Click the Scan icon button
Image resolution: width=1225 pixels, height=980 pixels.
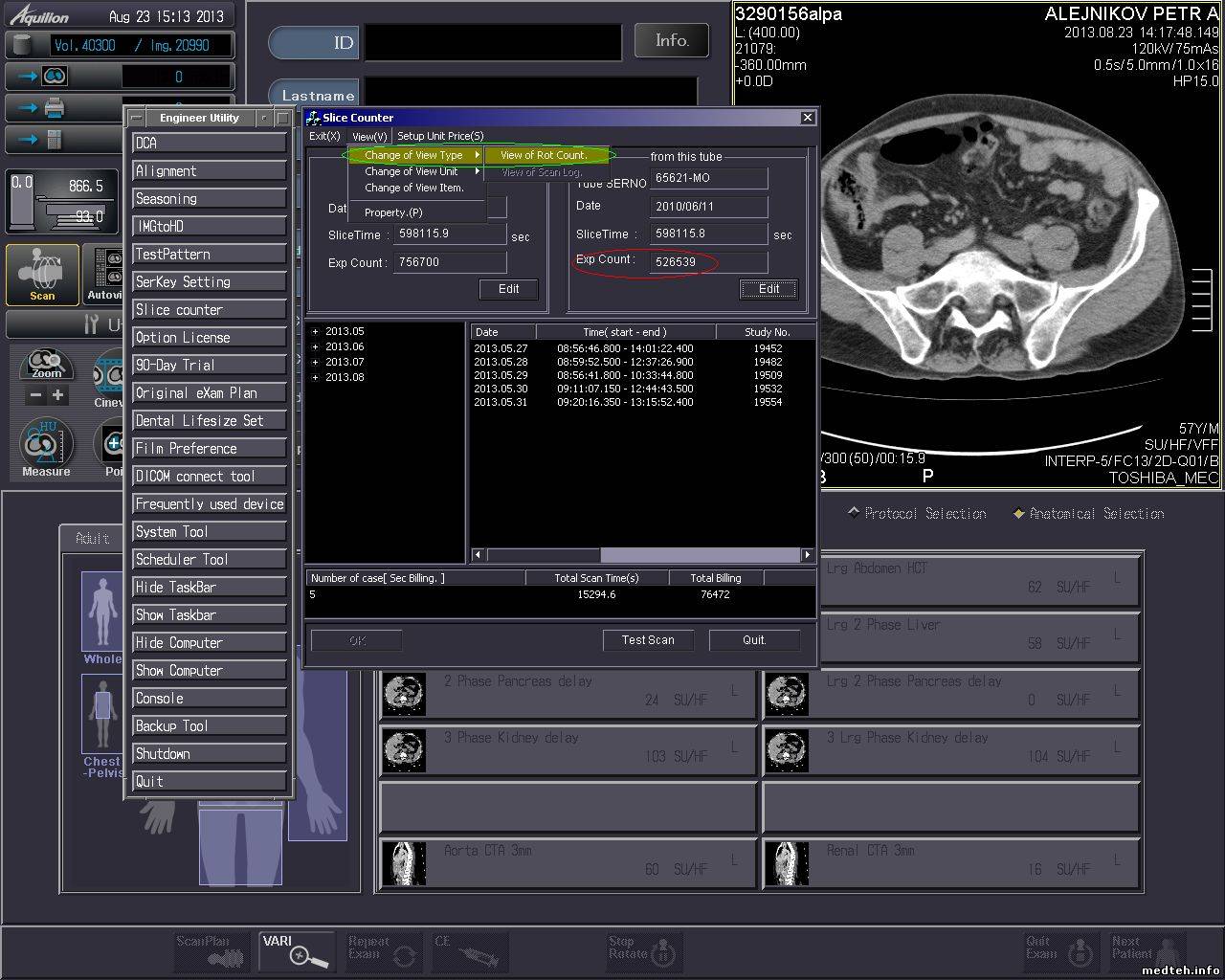pyautogui.click(x=42, y=274)
